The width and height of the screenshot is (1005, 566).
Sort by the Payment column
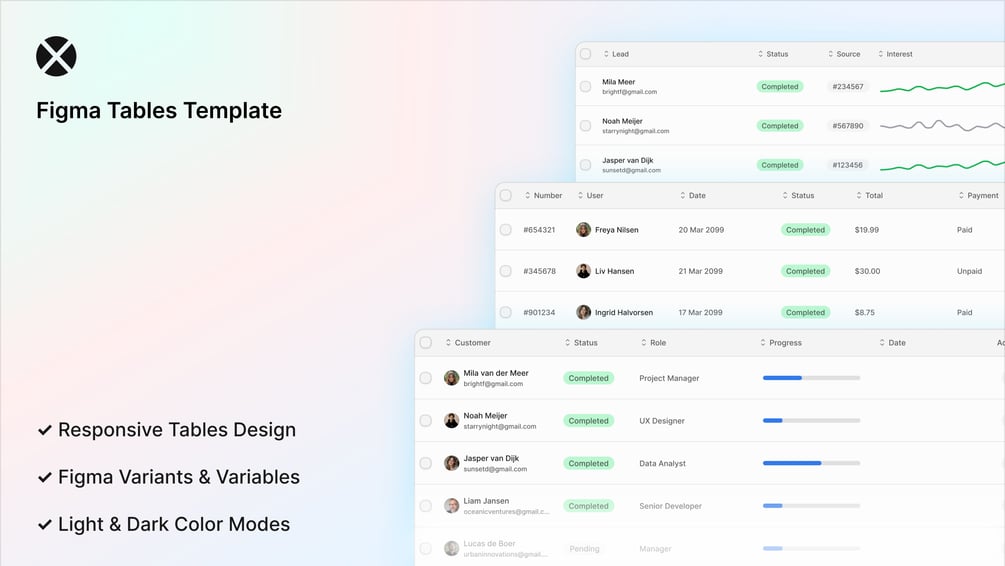[x=978, y=196]
